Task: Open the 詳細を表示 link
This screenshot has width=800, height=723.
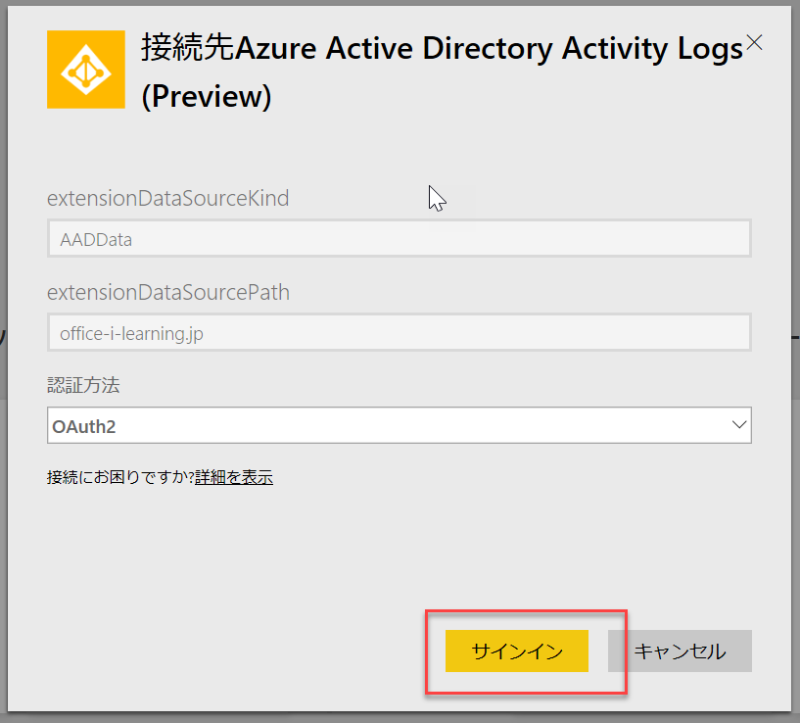Action: (x=234, y=478)
